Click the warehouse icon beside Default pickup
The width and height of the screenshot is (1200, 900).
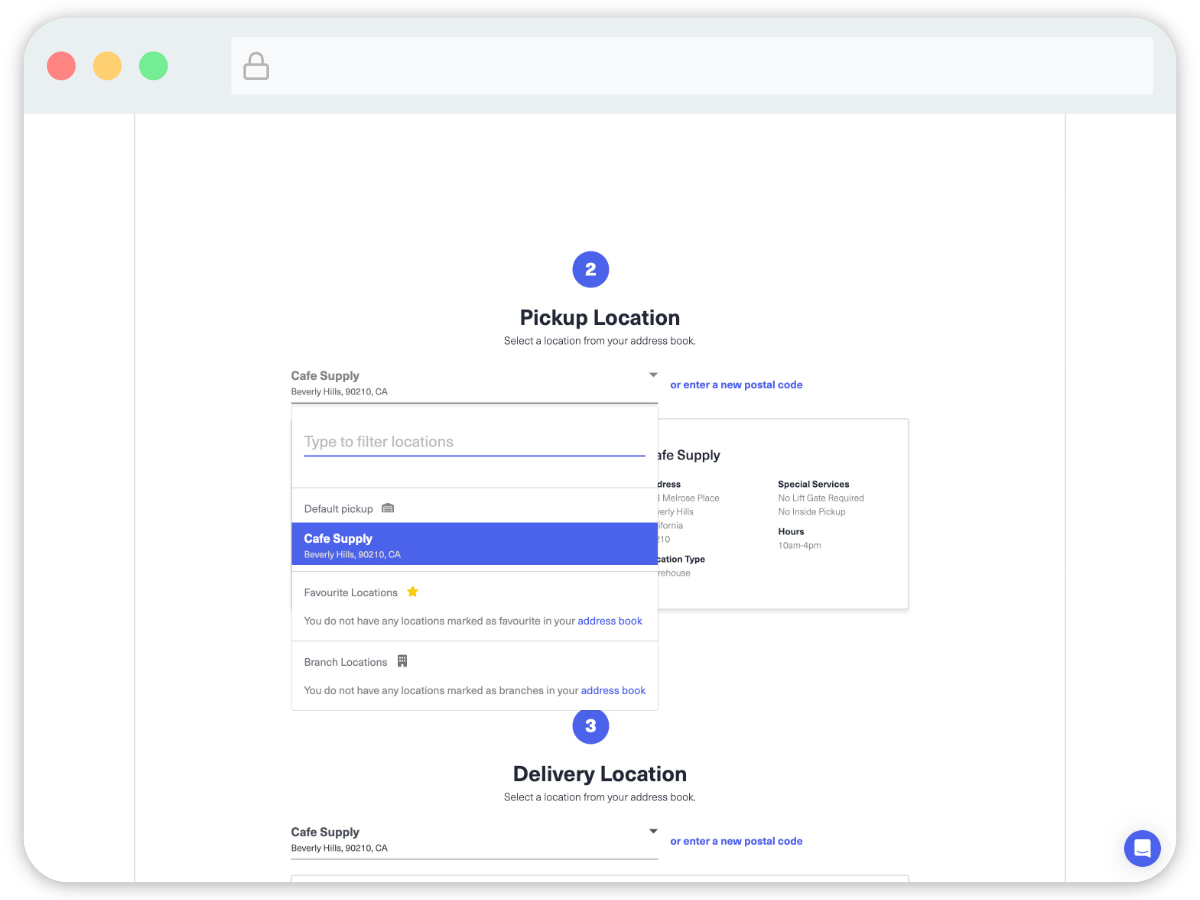(x=388, y=508)
